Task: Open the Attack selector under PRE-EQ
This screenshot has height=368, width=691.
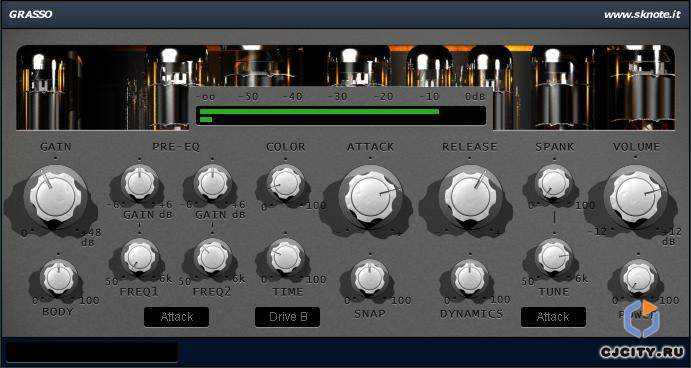Action: click(176, 317)
